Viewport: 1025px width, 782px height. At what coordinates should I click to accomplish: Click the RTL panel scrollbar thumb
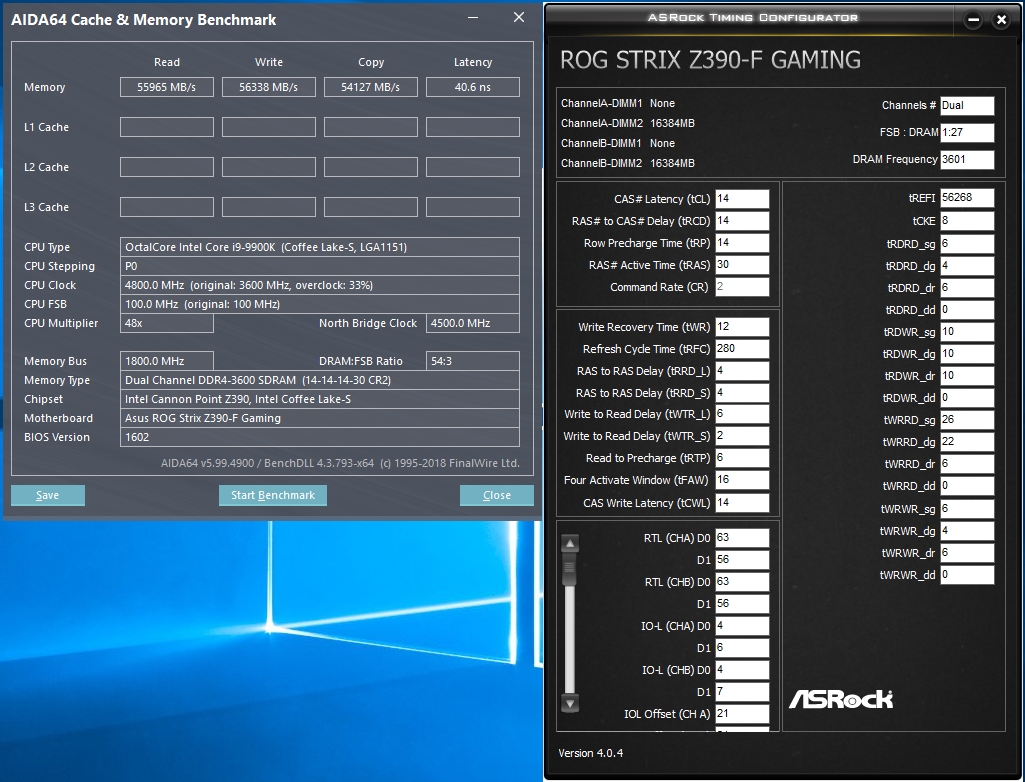[x=570, y=569]
